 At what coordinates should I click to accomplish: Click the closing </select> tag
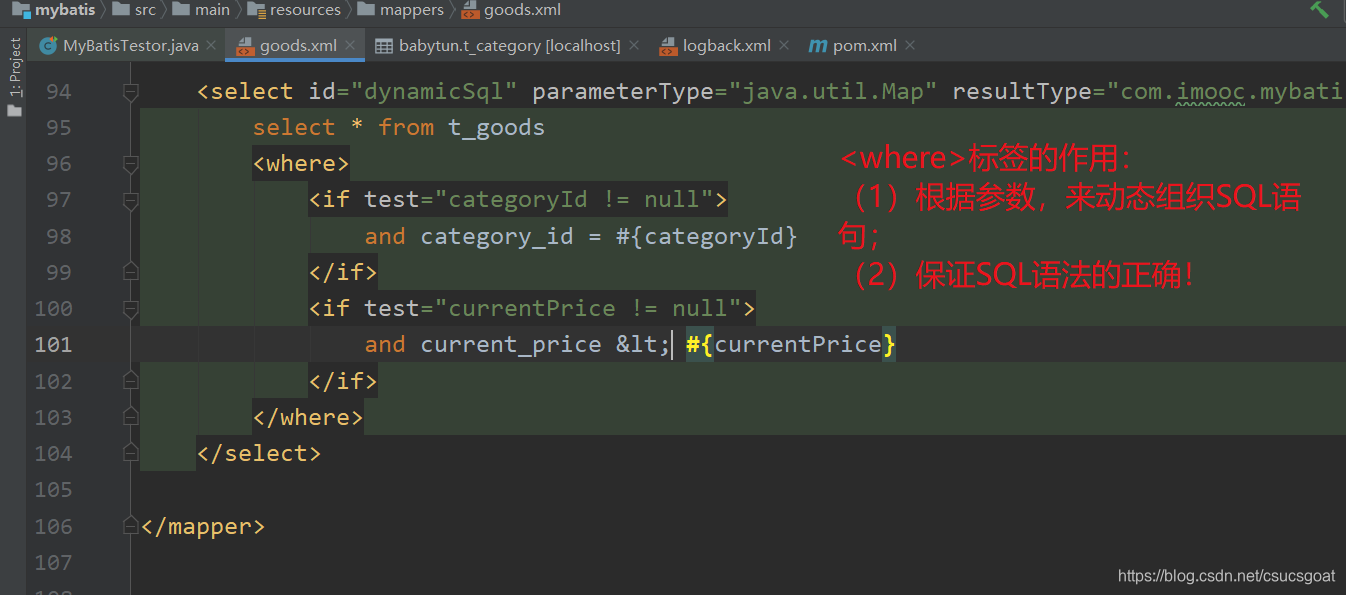click(259, 453)
